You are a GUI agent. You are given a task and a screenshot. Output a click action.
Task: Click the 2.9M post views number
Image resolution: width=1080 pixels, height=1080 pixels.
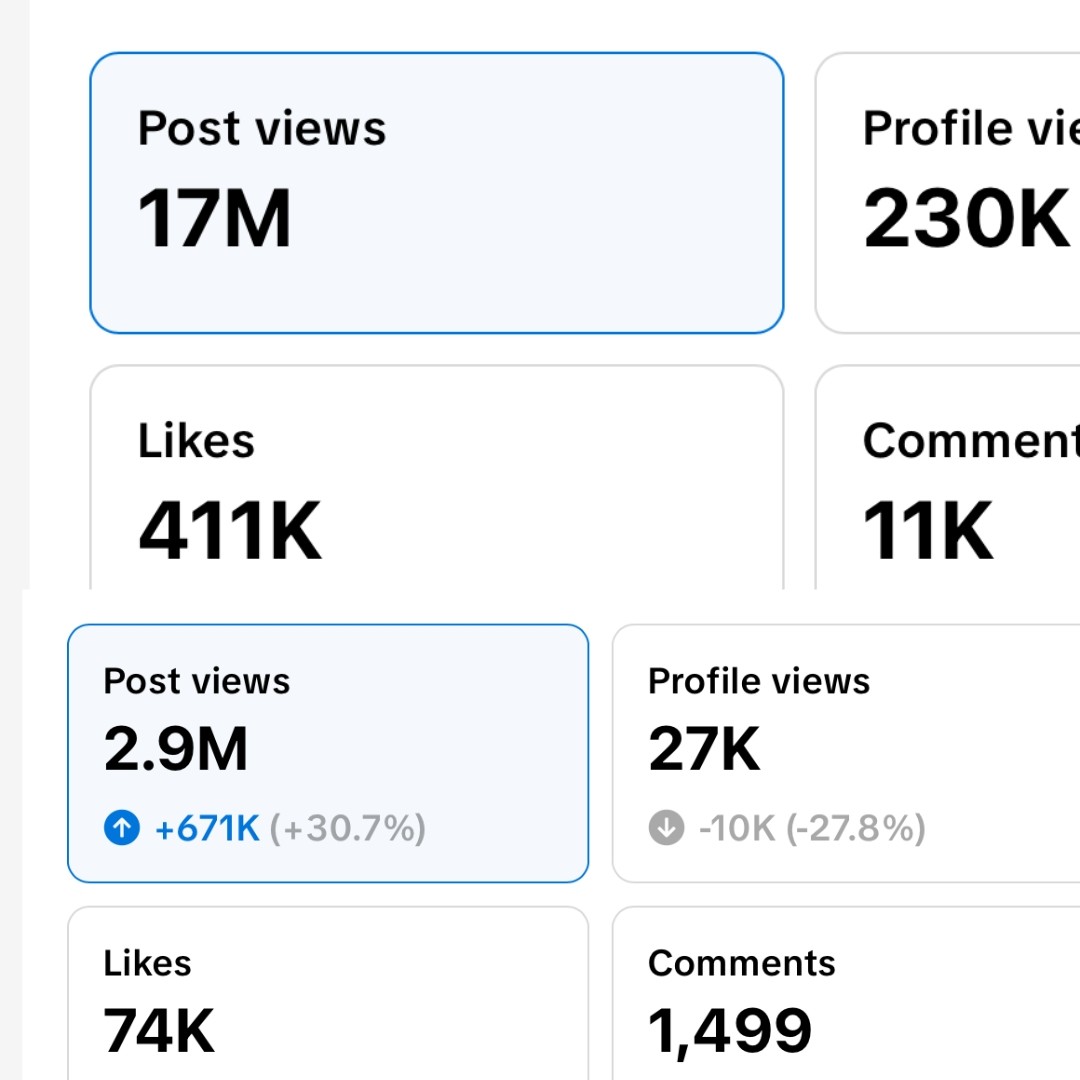coord(176,749)
